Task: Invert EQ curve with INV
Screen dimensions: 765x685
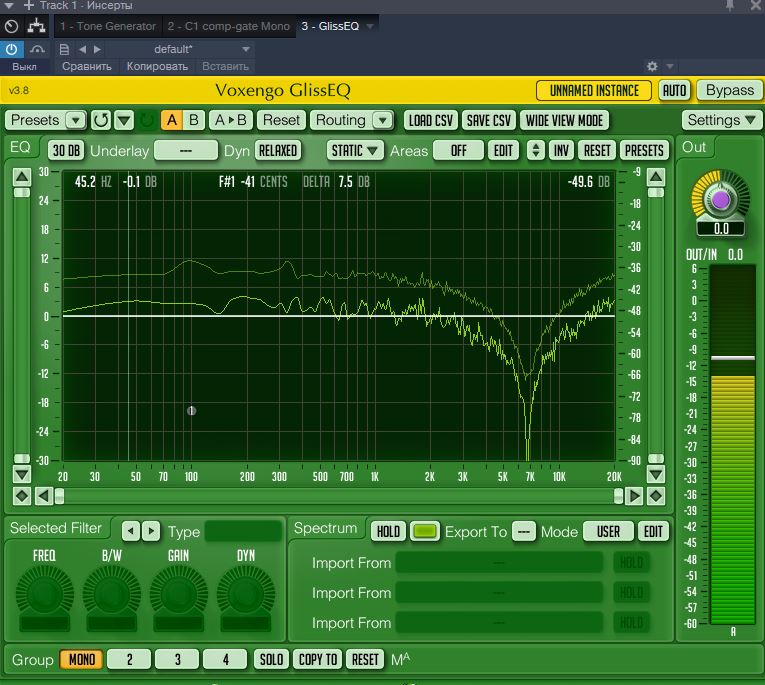Action: (x=561, y=151)
